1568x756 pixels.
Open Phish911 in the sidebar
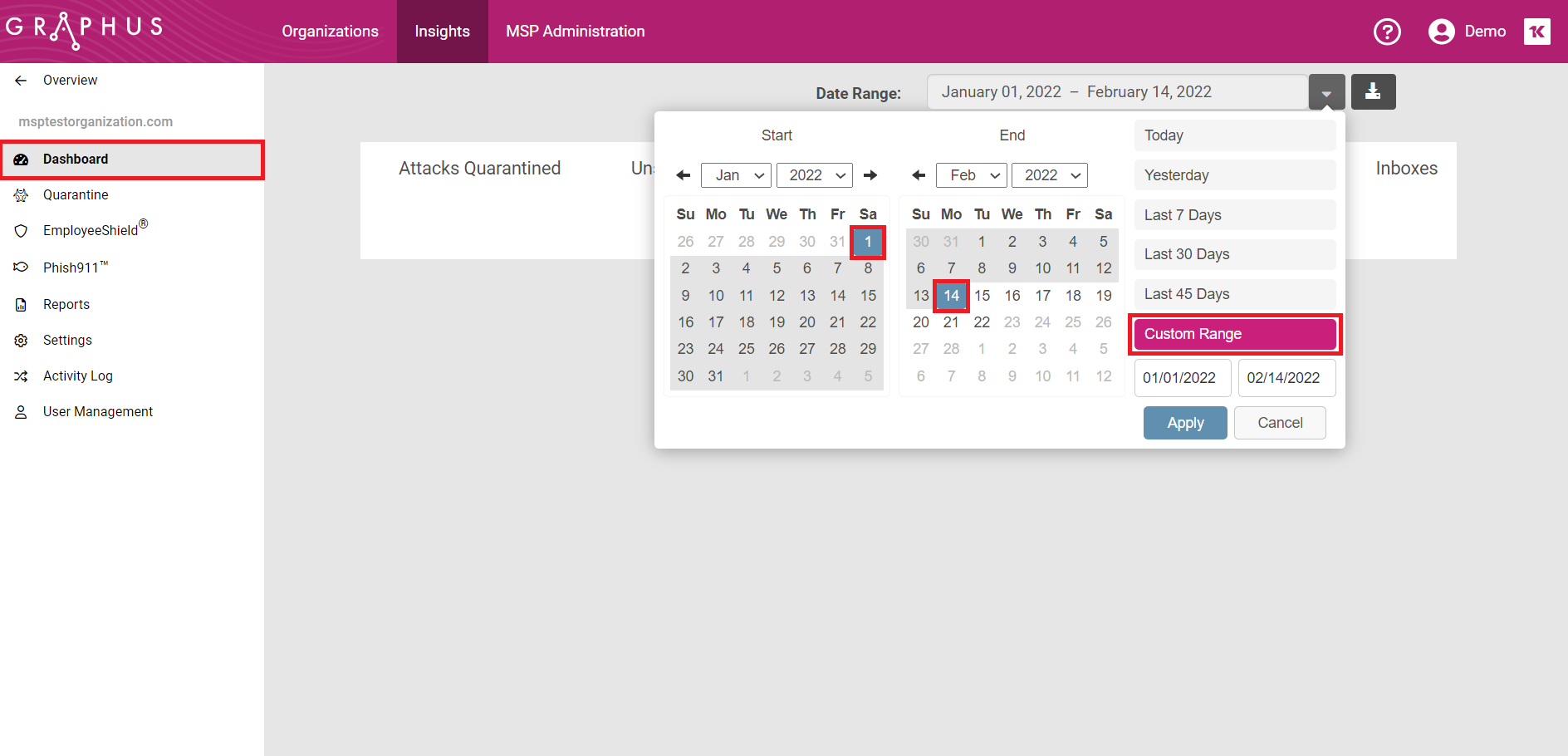point(76,268)
